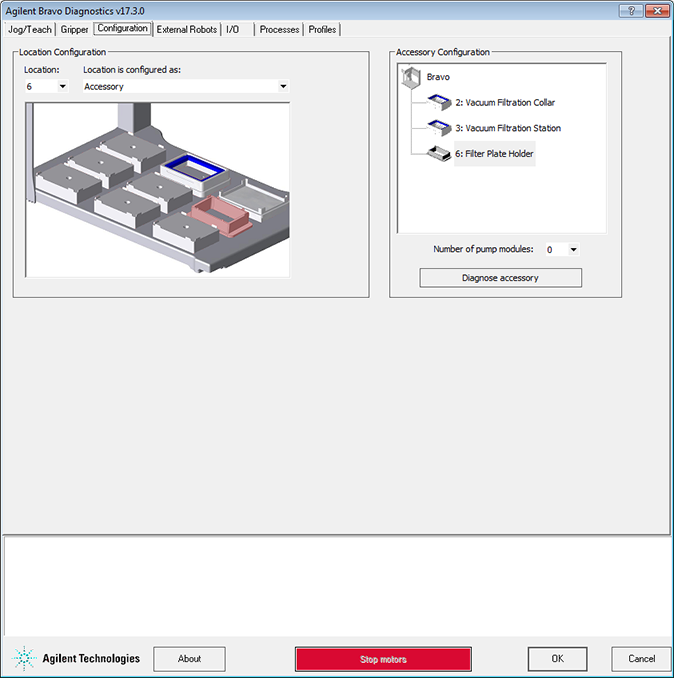The width and height of the screenshot is (674, 678).
Task: Select the pink highlighted deck location in the 3D view
Action: pyautogui.click(x=221, y=216)
